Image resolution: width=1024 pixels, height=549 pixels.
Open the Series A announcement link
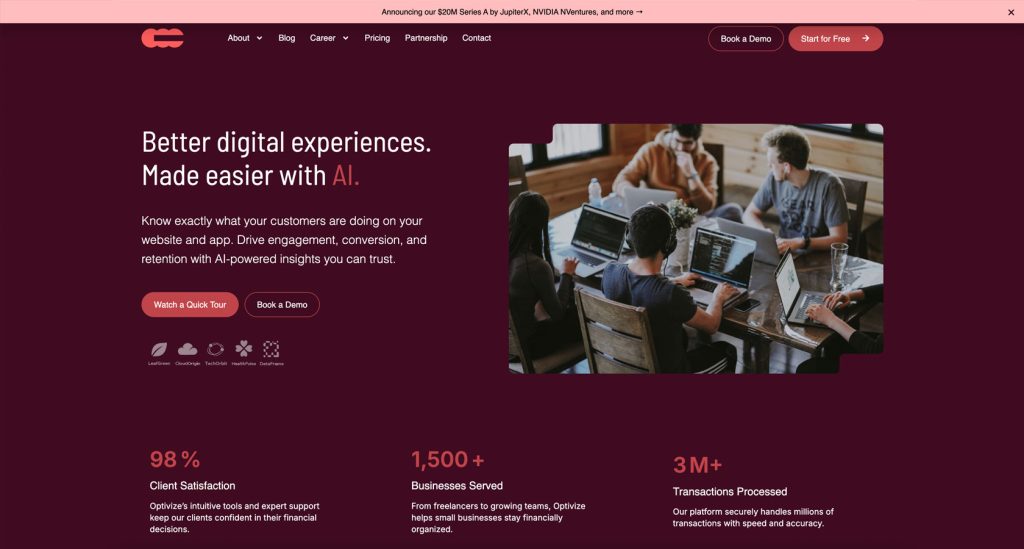click(x=512, y=12)
